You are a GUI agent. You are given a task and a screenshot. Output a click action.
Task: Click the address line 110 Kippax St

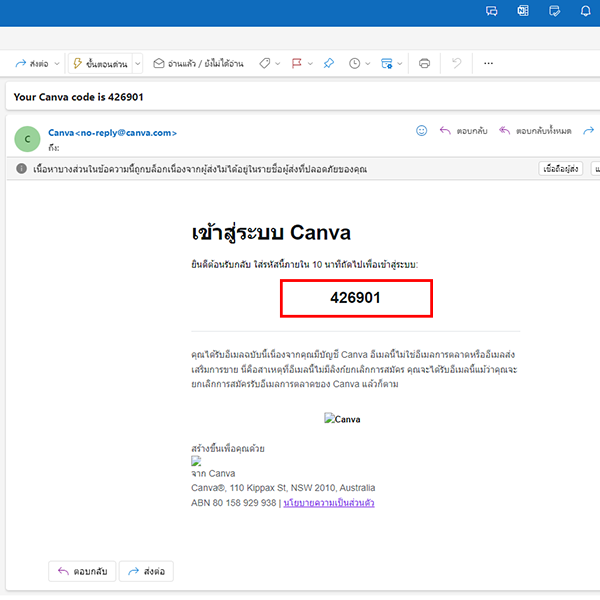point(283,488)
